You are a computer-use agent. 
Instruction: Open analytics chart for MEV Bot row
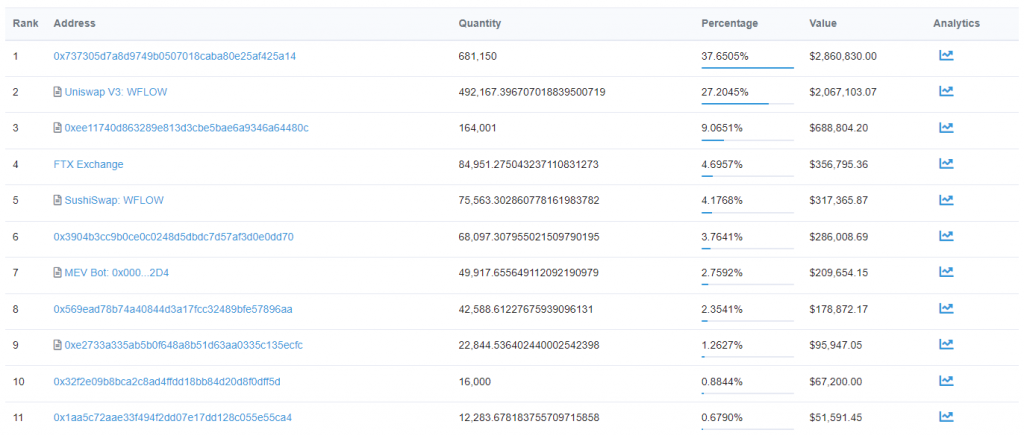pyautogui.click(x=946, y=272)
